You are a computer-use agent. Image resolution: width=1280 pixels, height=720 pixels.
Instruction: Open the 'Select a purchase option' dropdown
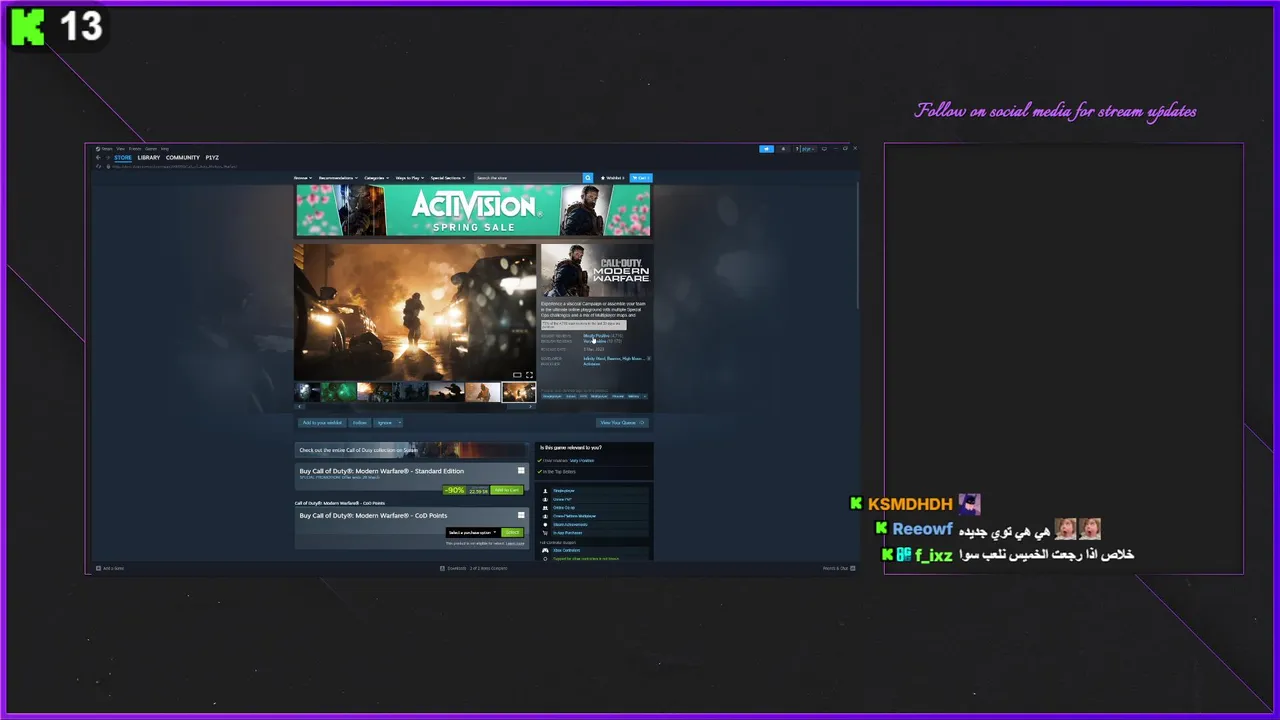[472, 532]
